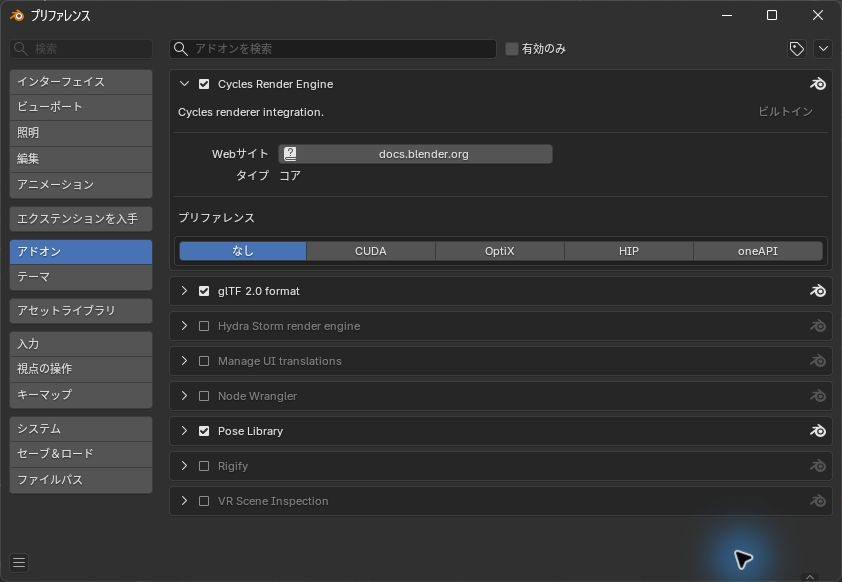842x582 pixels.
Task: Click the Cycles renderer integration. description text
Action: pyautogui.click(x=251, y=112)
